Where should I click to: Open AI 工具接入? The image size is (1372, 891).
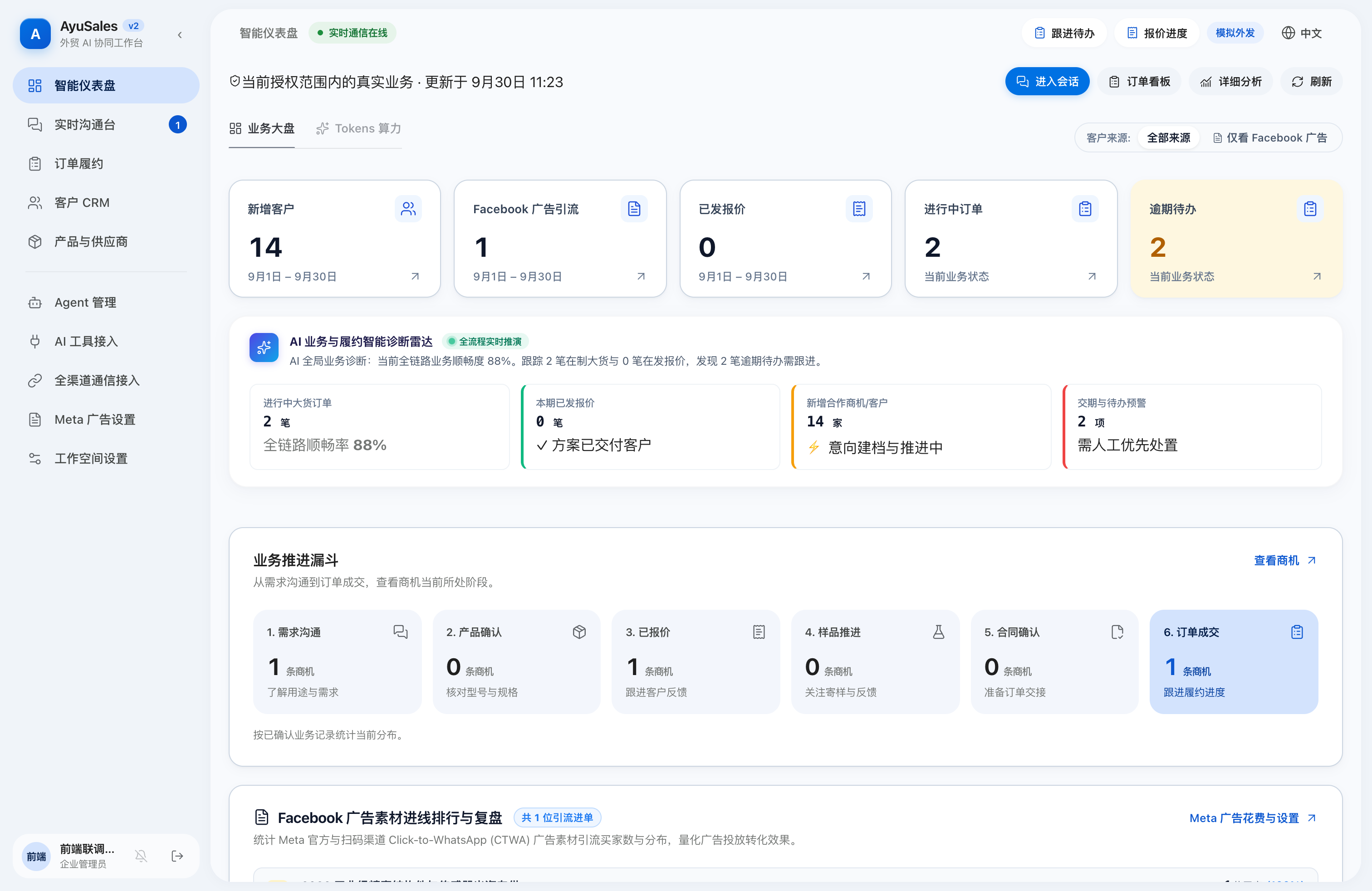[106, 341]
